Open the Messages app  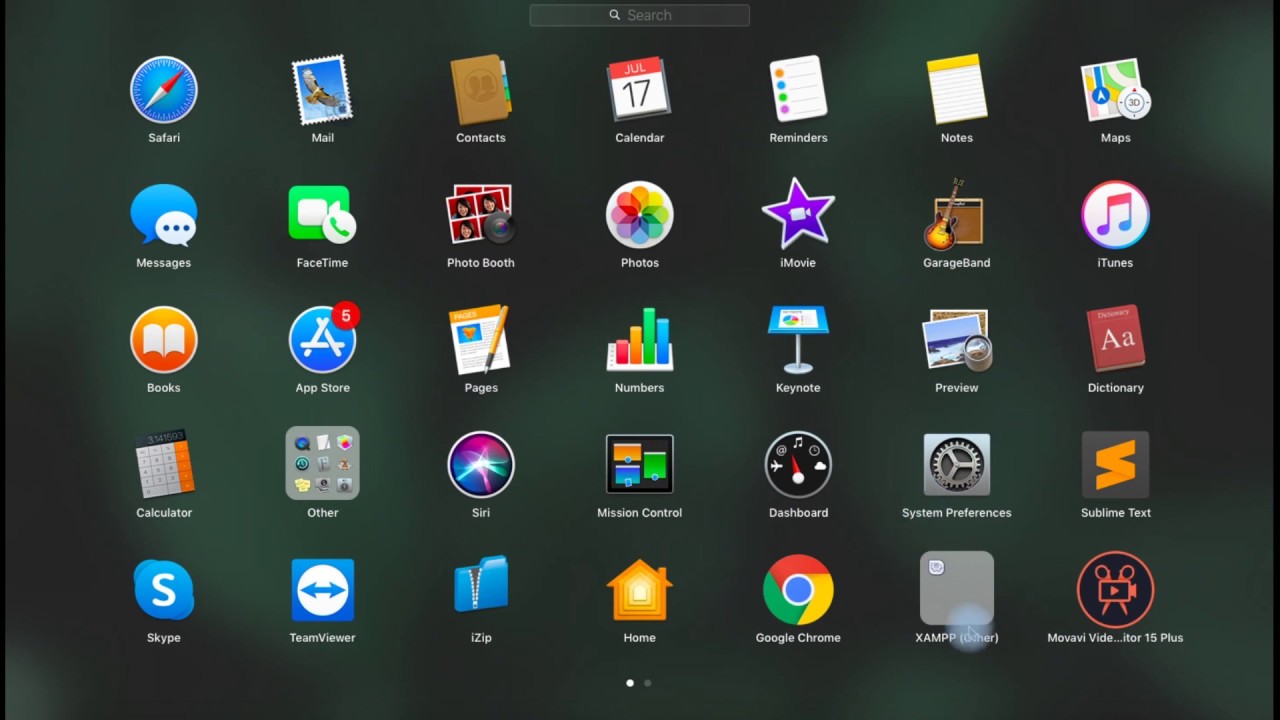click(164, 215)
